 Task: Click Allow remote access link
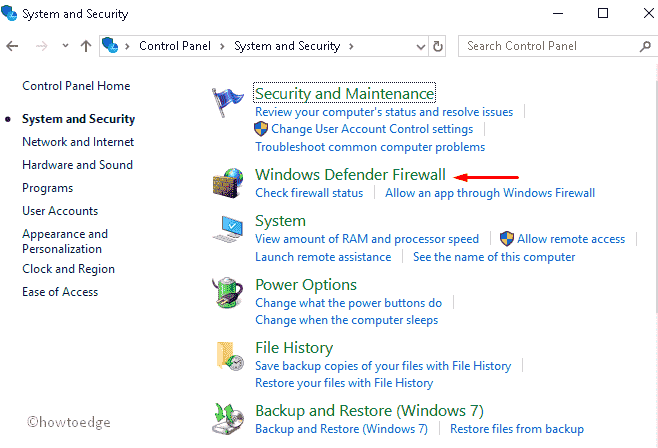pos(570,239)
